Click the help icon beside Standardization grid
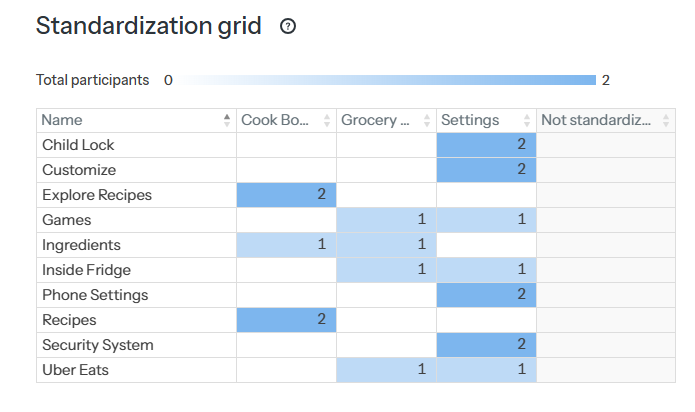Image resolution: width=695 pixels, height=412 pixels. point(288,27)
